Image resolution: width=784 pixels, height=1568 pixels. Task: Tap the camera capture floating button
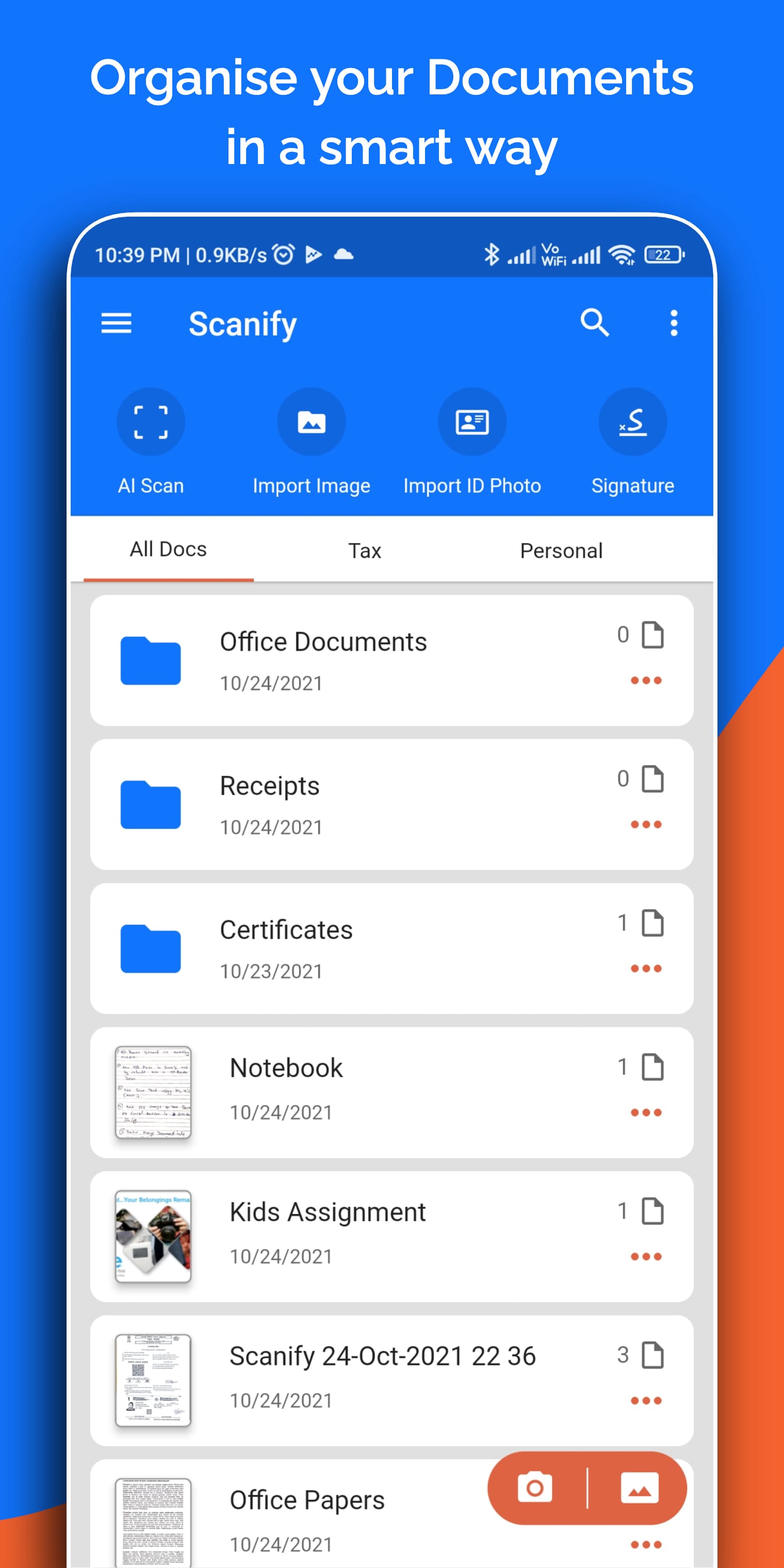[x=534, y=1488]
